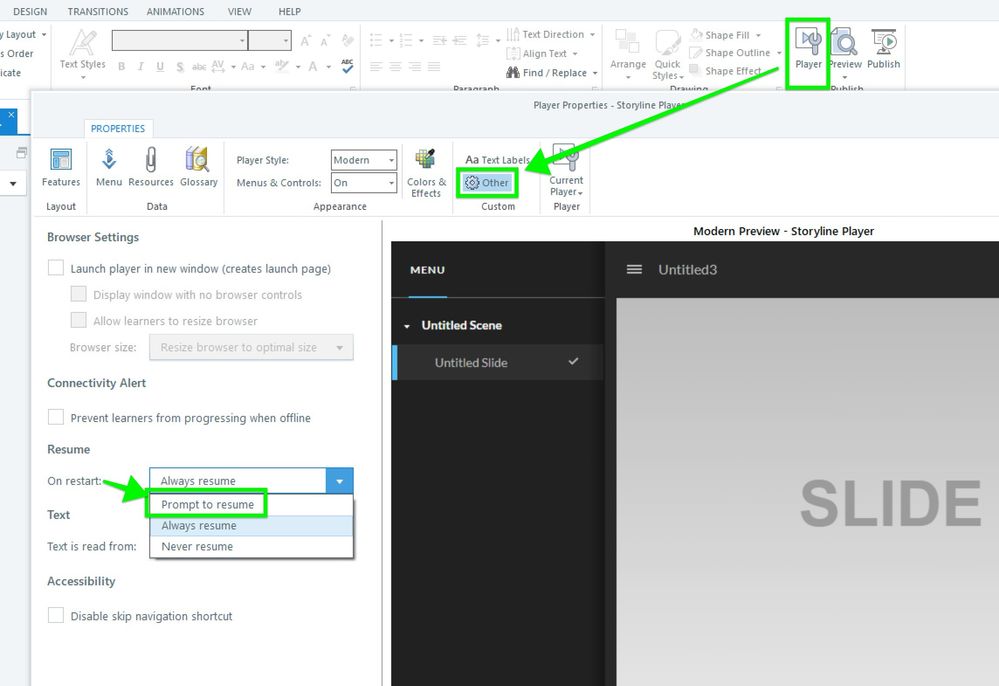Select Untitled Slide in preview menu
The height and width of the screenshot is (686, 999).
[x=498, y=362]
